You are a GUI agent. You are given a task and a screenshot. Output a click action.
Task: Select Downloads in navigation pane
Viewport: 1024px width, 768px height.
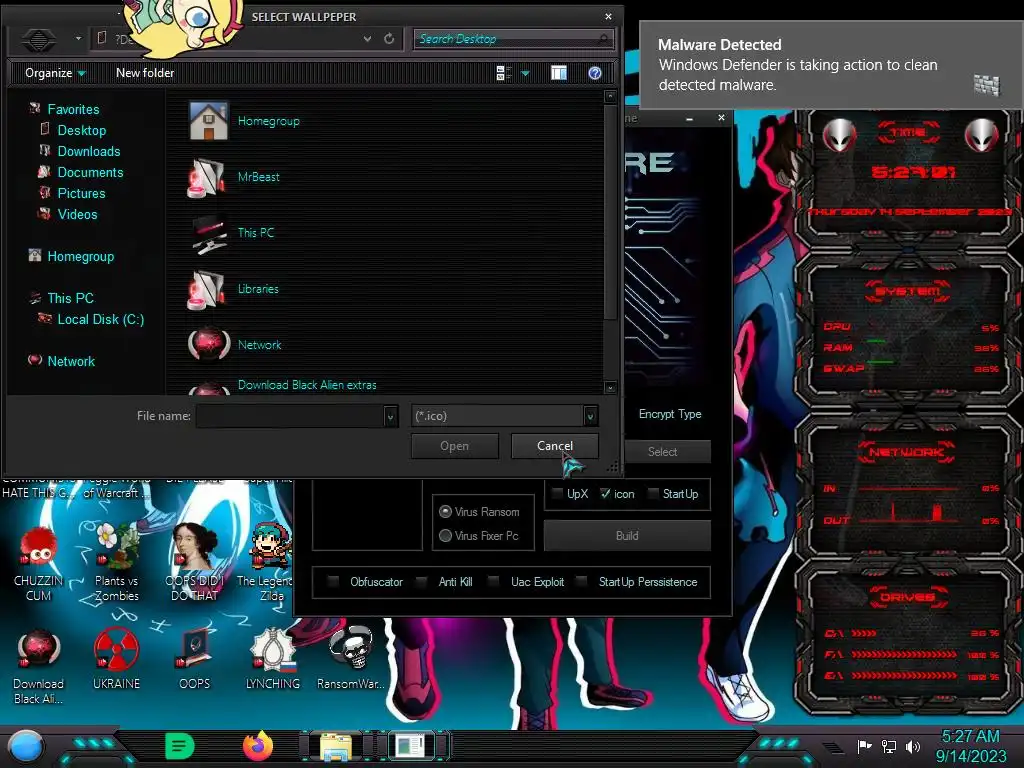point(89,152)
